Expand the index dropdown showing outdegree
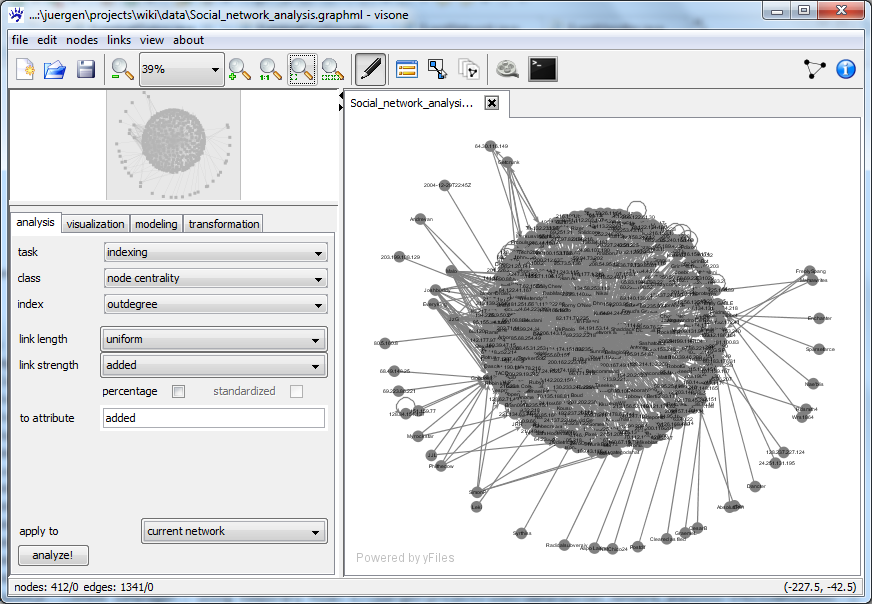The image size is (872, 604). (216, 304)
